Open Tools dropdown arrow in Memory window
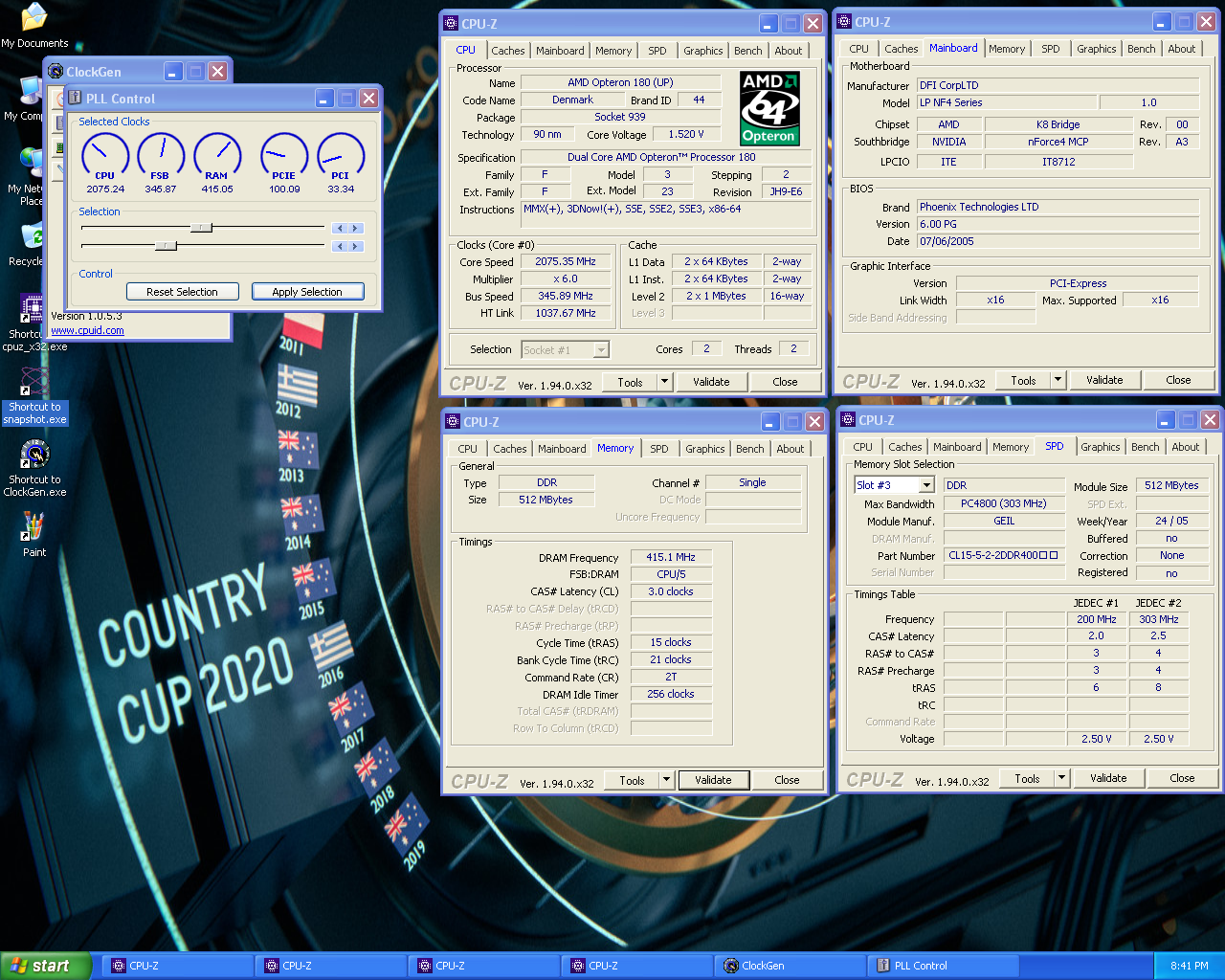This screenshot has height=980, width=1225. [x=666, y=780]
